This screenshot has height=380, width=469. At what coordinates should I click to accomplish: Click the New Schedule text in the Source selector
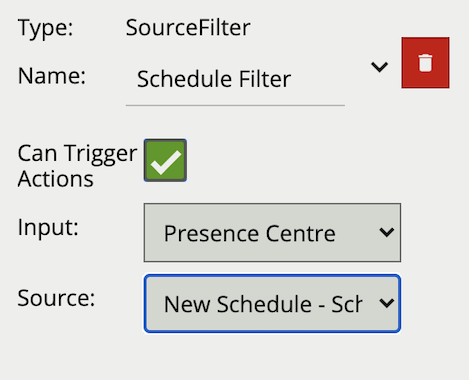(x=238, y=304)
